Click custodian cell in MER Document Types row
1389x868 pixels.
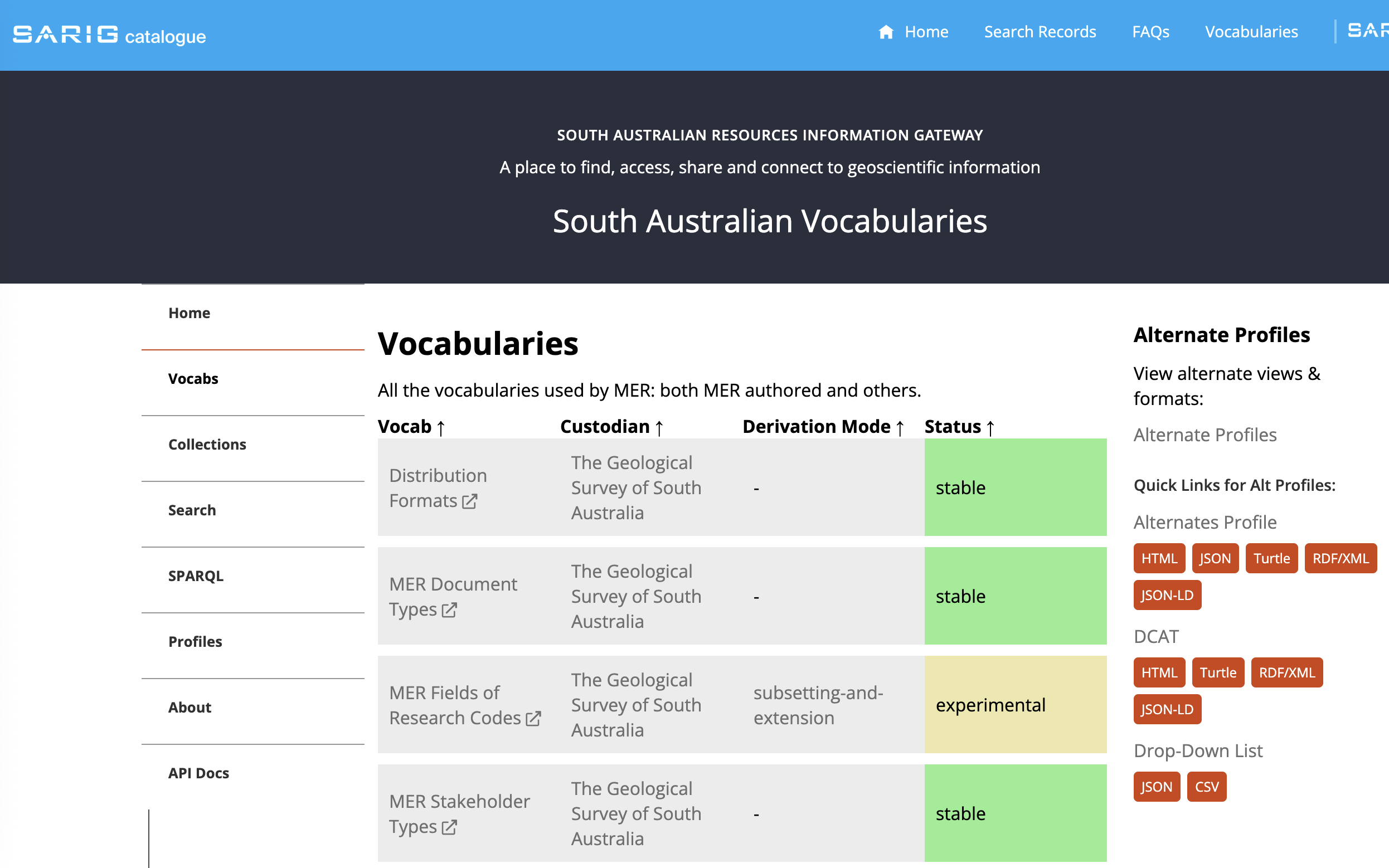coord(651,597)
